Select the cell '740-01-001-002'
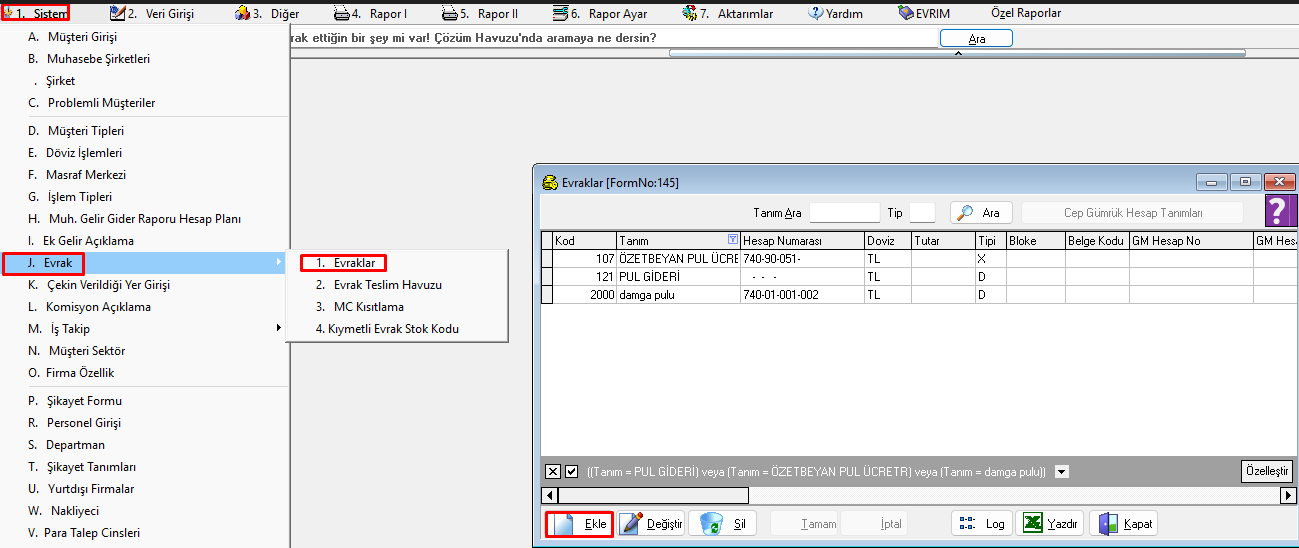Screen dimensions: 1299x548 [x=802, y=295]
